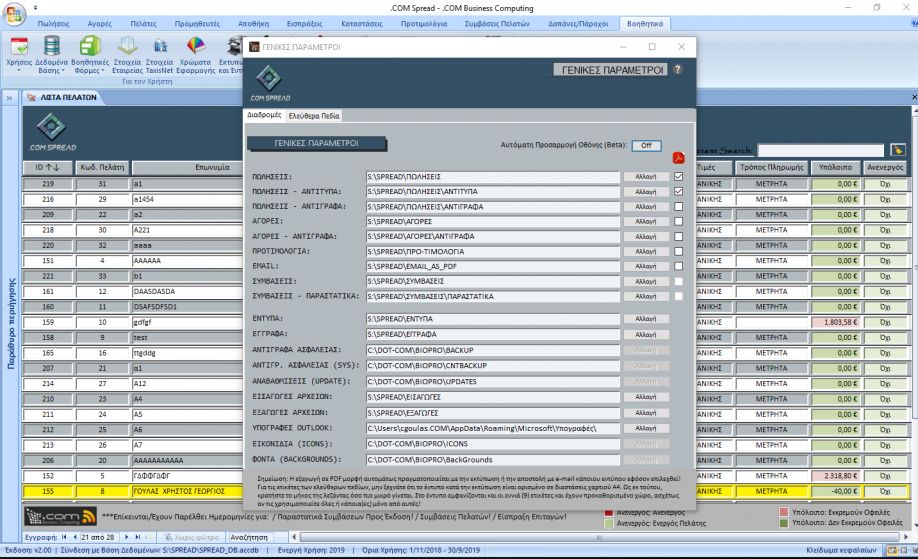Click Αλλαγή button for ΕΝΤΥΠΑ path
Viewport: 918px width, 559px height.
tap(645, 319)
